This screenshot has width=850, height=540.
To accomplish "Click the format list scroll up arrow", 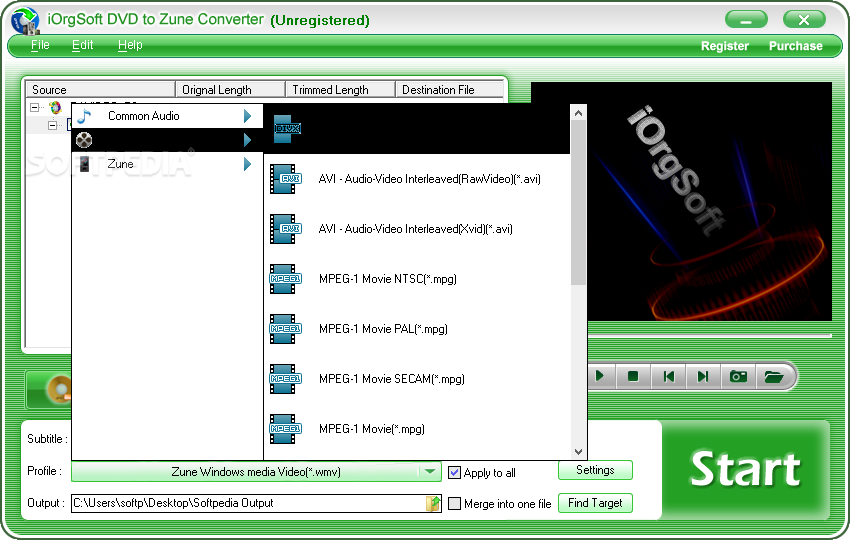I will pyautogui.click(x=578, y=113).
